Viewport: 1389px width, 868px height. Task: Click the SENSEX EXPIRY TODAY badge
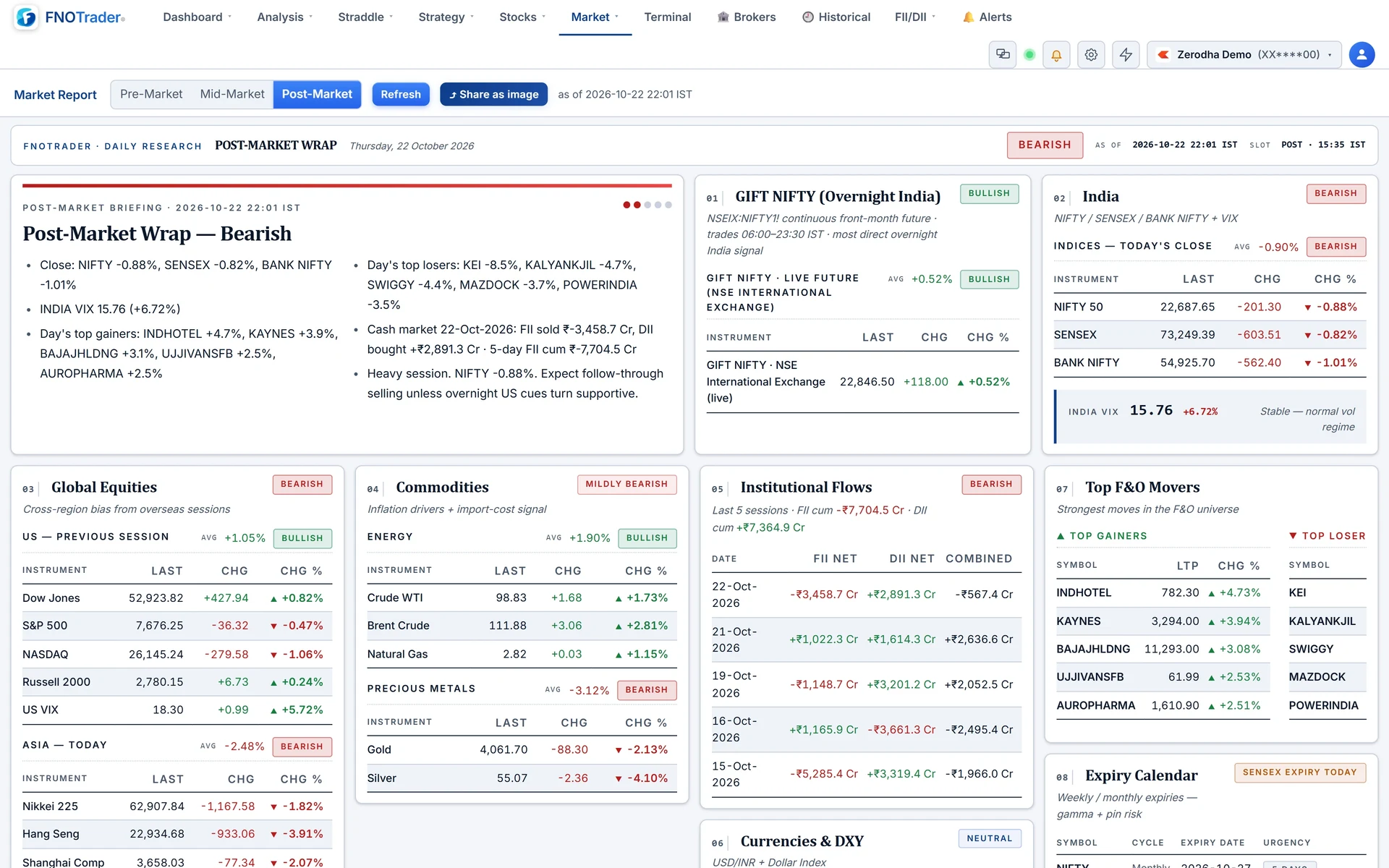1300,773
